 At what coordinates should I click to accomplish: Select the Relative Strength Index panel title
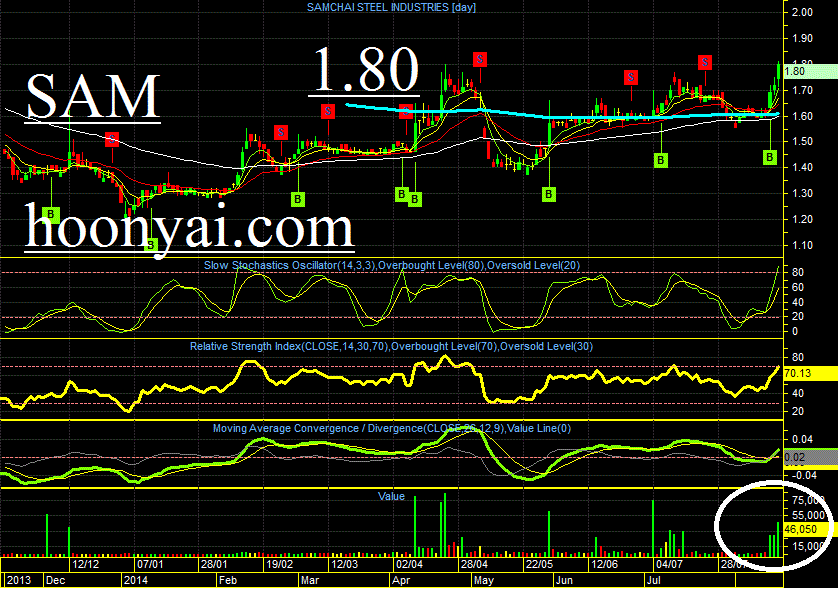click(391, 346)
